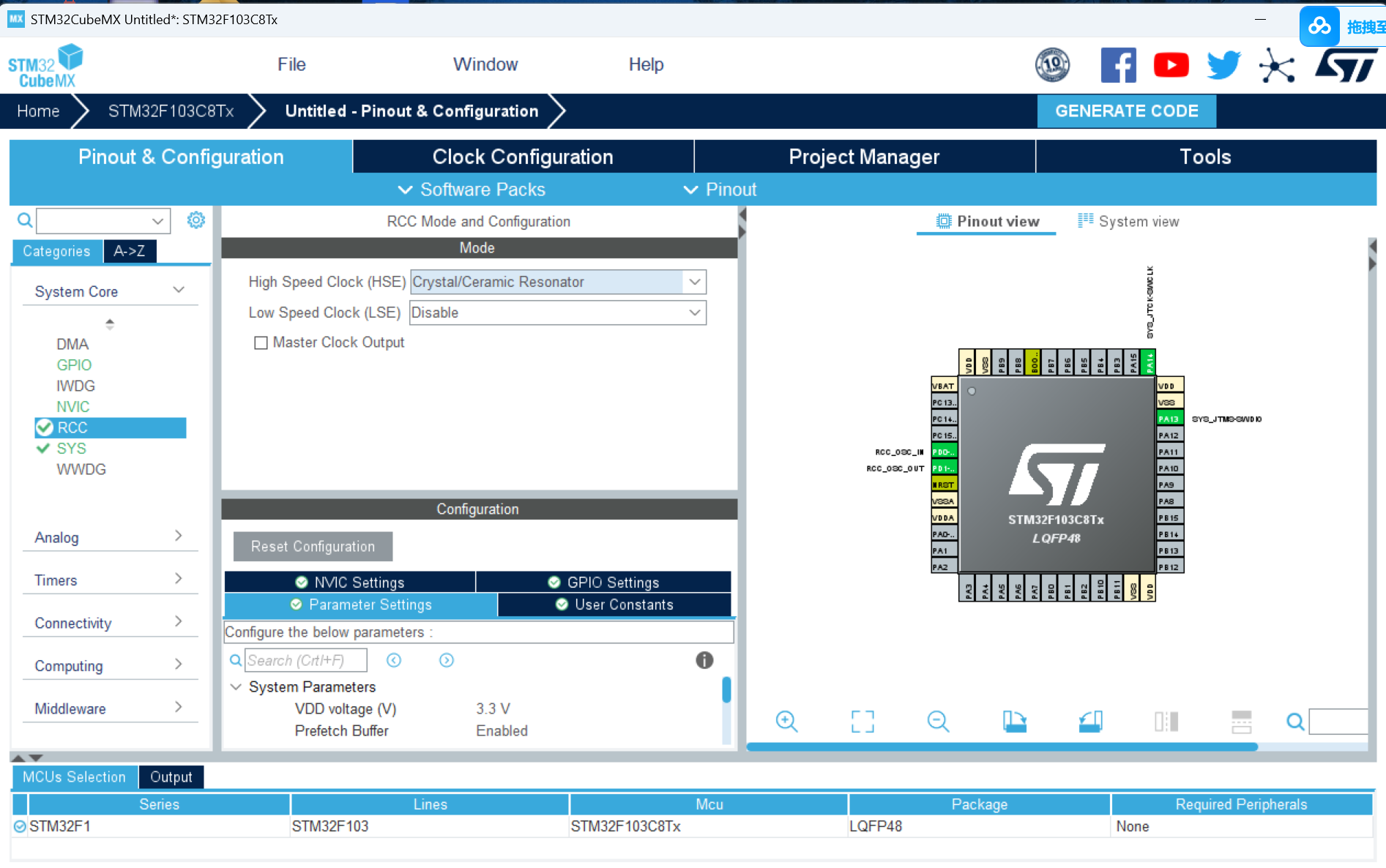Switch to the Project Manager tab
This screenshot has height=868, width=1386.
tap(864, 157)
